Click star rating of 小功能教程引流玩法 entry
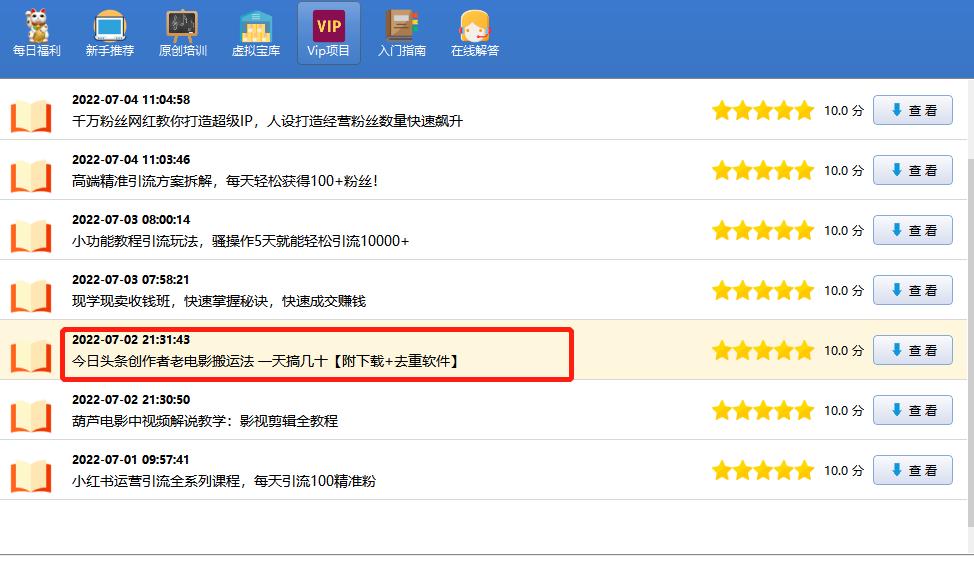974x561 pixels. pyautogui.click(x=763, y=230)
